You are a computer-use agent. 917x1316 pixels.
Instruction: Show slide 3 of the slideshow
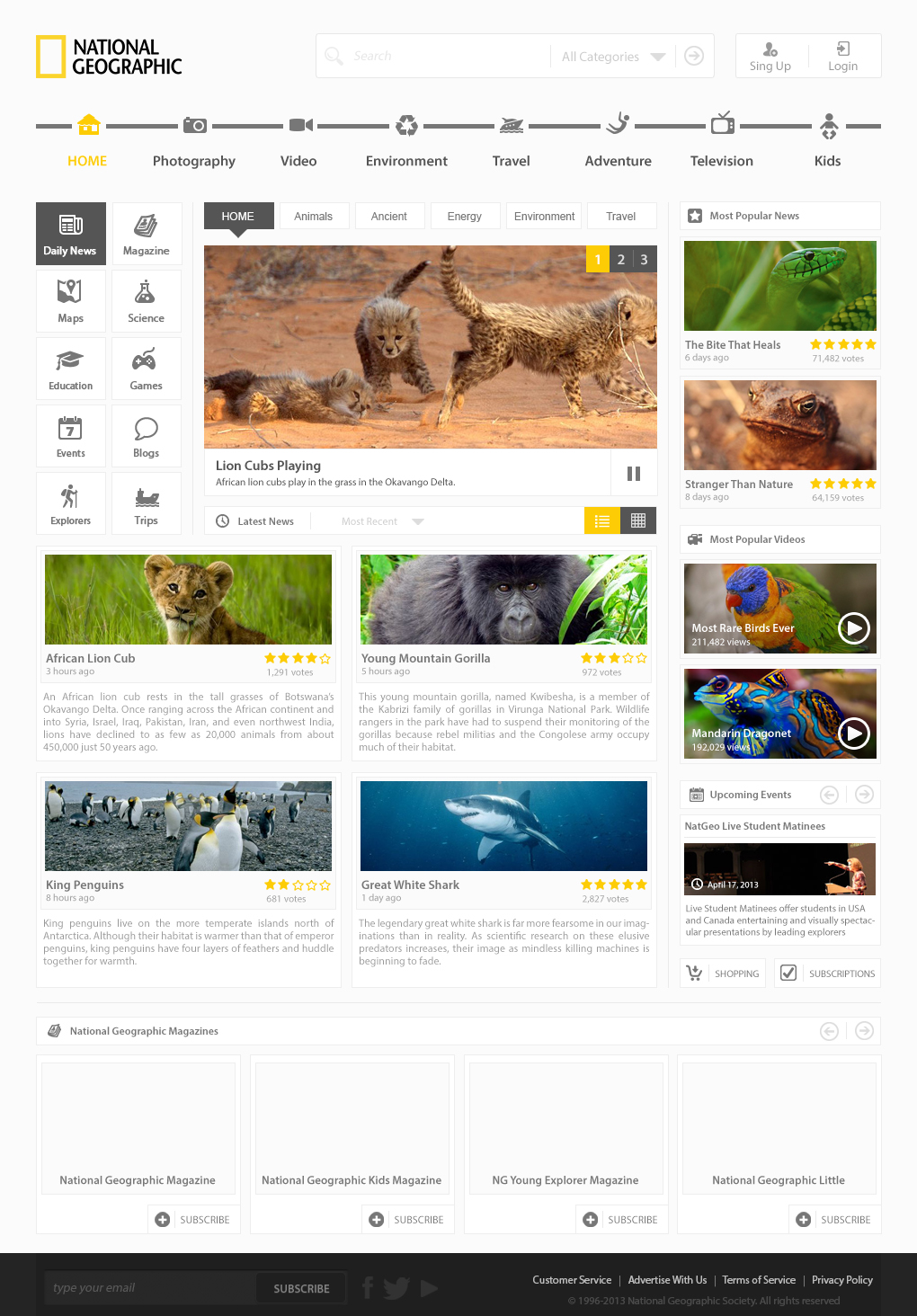[x=645, y=259]
